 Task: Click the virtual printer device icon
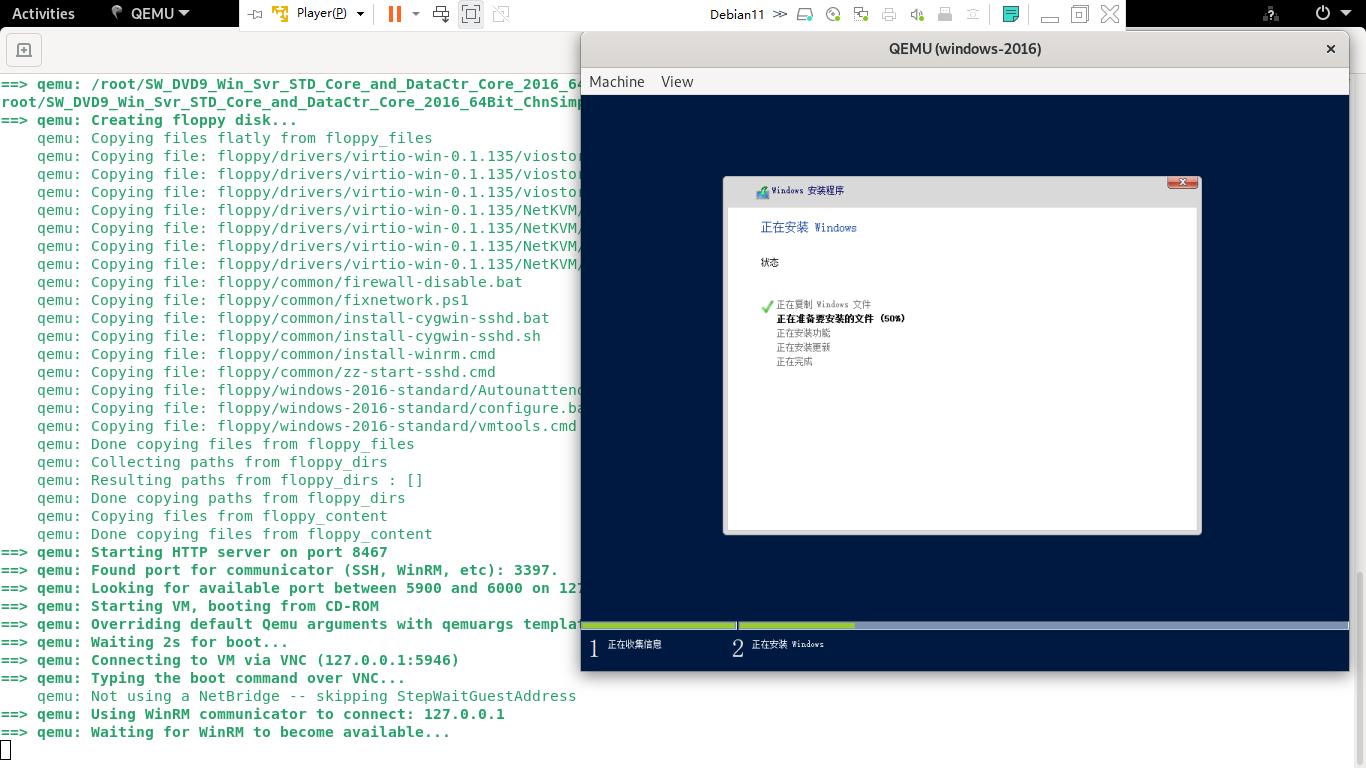coord(890,13)
